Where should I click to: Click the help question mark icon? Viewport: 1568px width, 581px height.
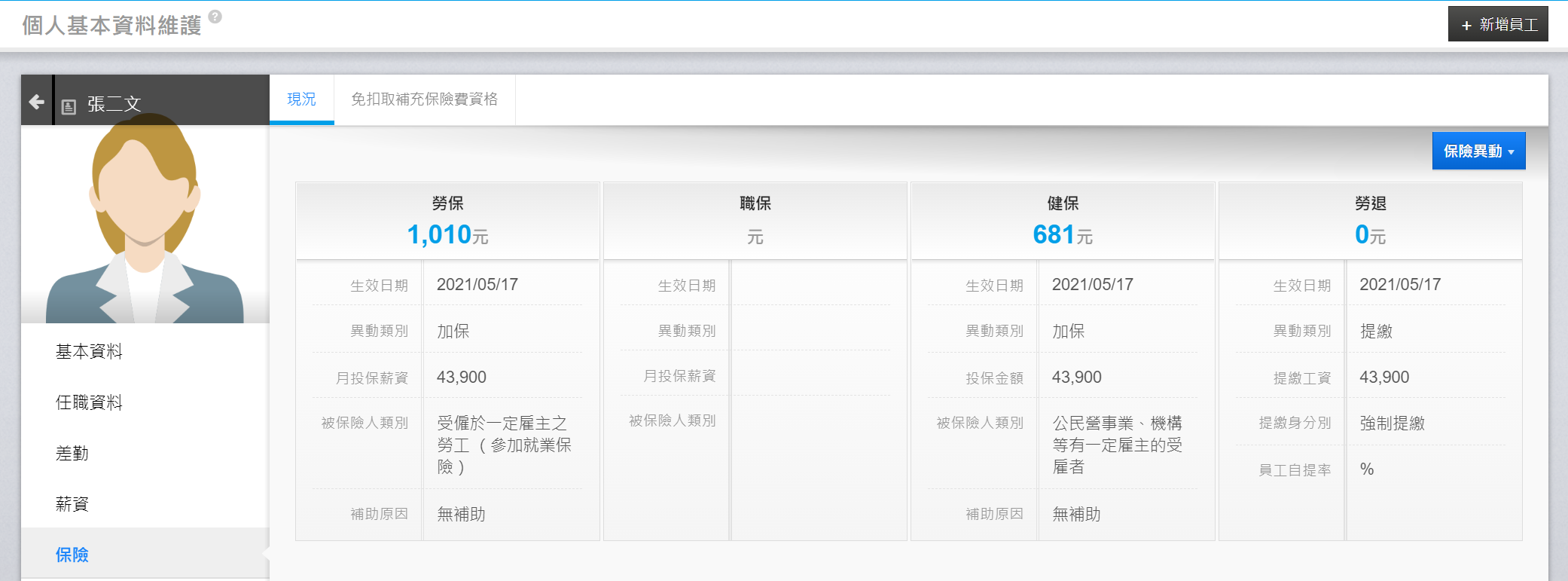point(215,17)
